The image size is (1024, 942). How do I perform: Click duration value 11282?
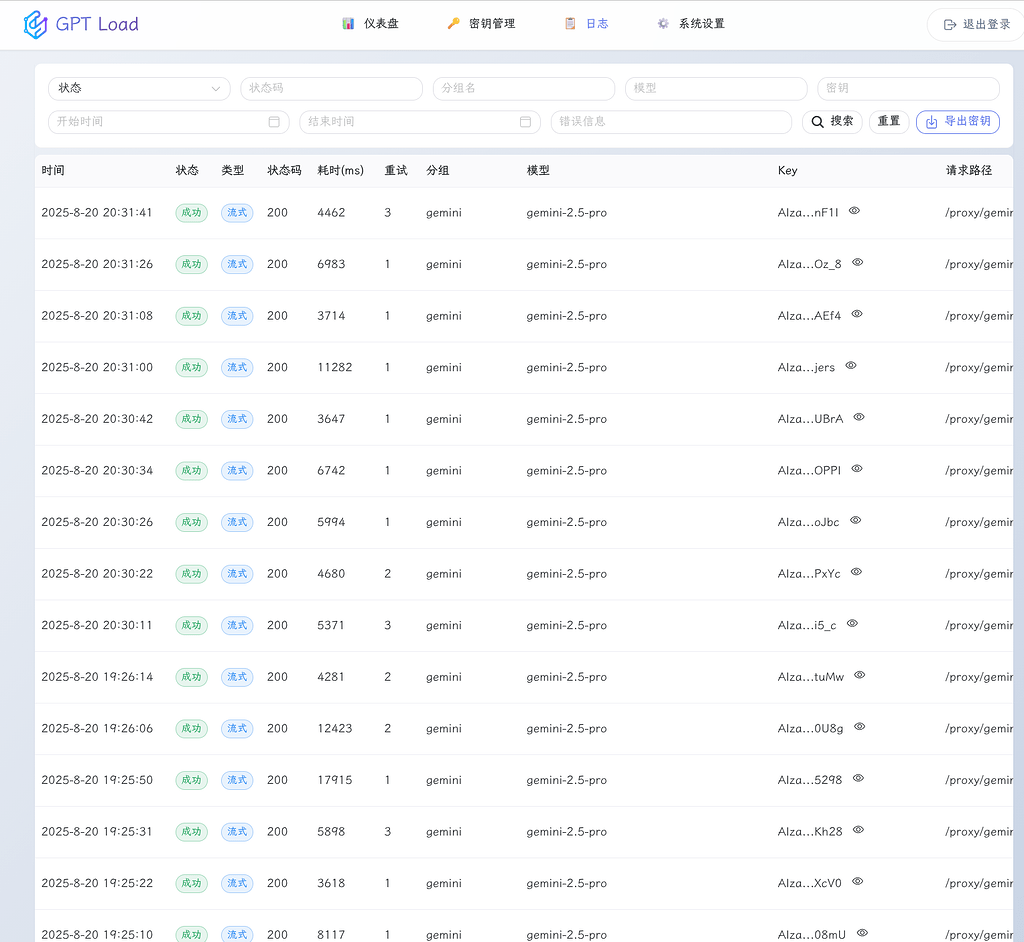(x=334, y=368)
